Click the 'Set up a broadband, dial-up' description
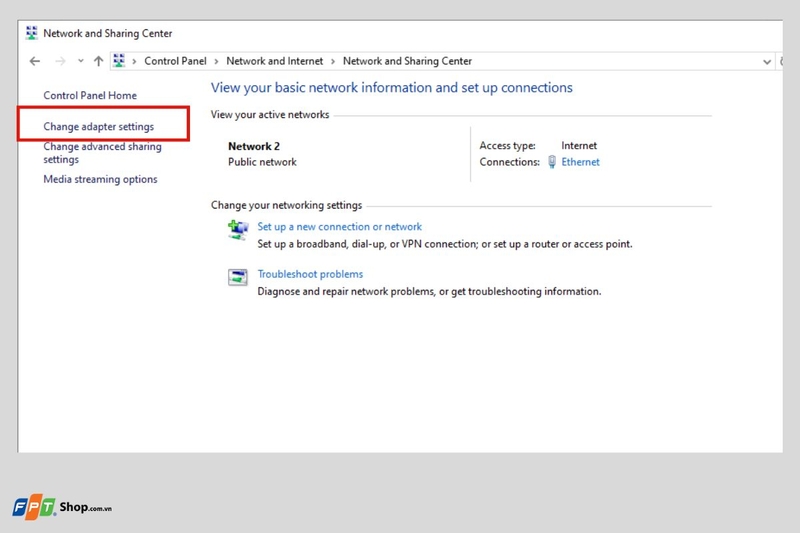The image size is (800, 533). [x=445, y=244]
